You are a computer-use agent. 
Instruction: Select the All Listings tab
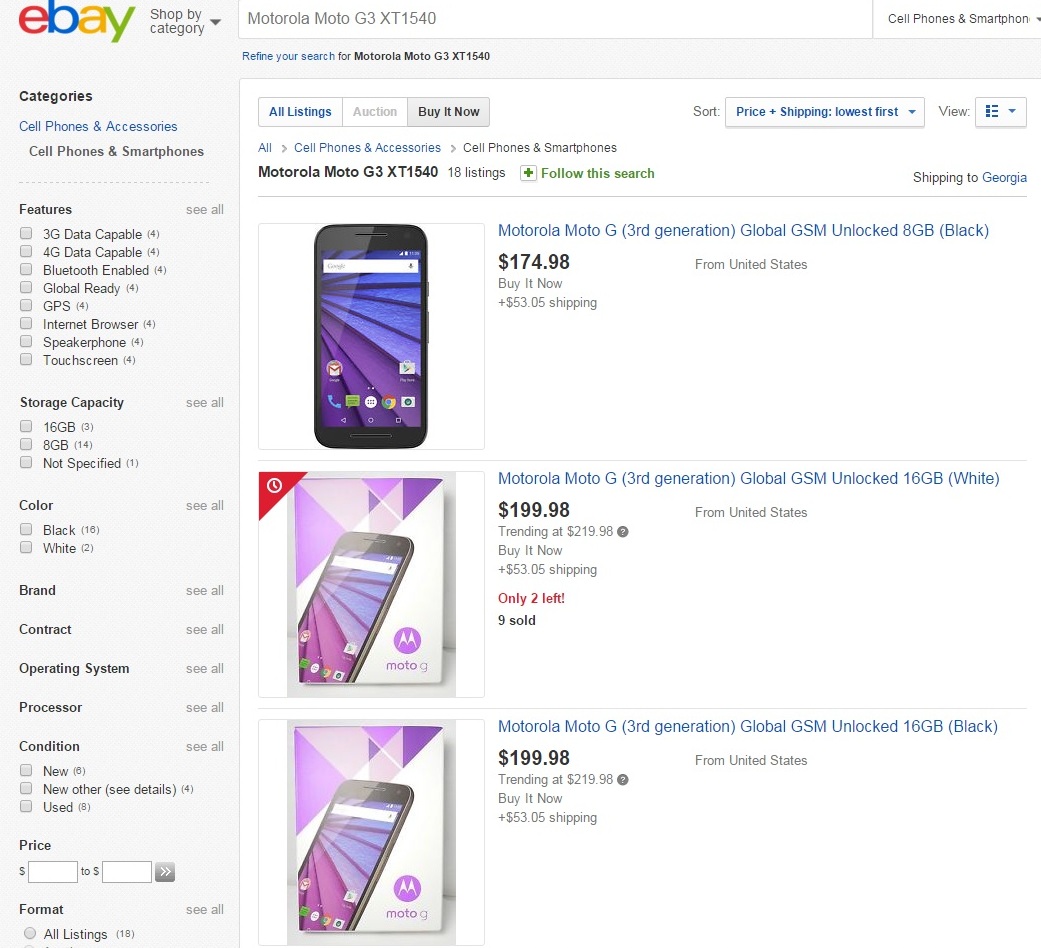pos(300,112)
